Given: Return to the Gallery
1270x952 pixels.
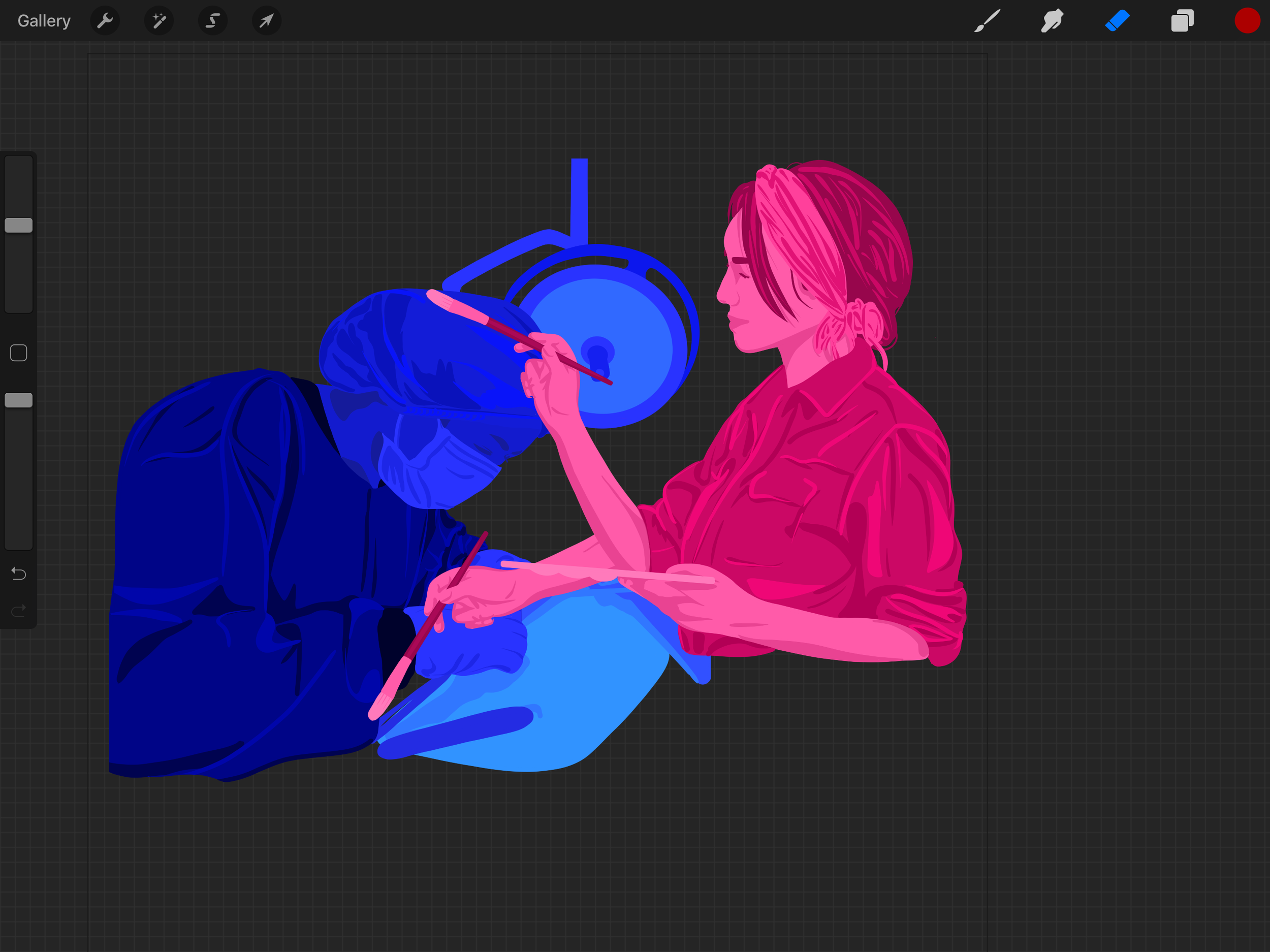Looking at the screenshot, I should [44, 21].
